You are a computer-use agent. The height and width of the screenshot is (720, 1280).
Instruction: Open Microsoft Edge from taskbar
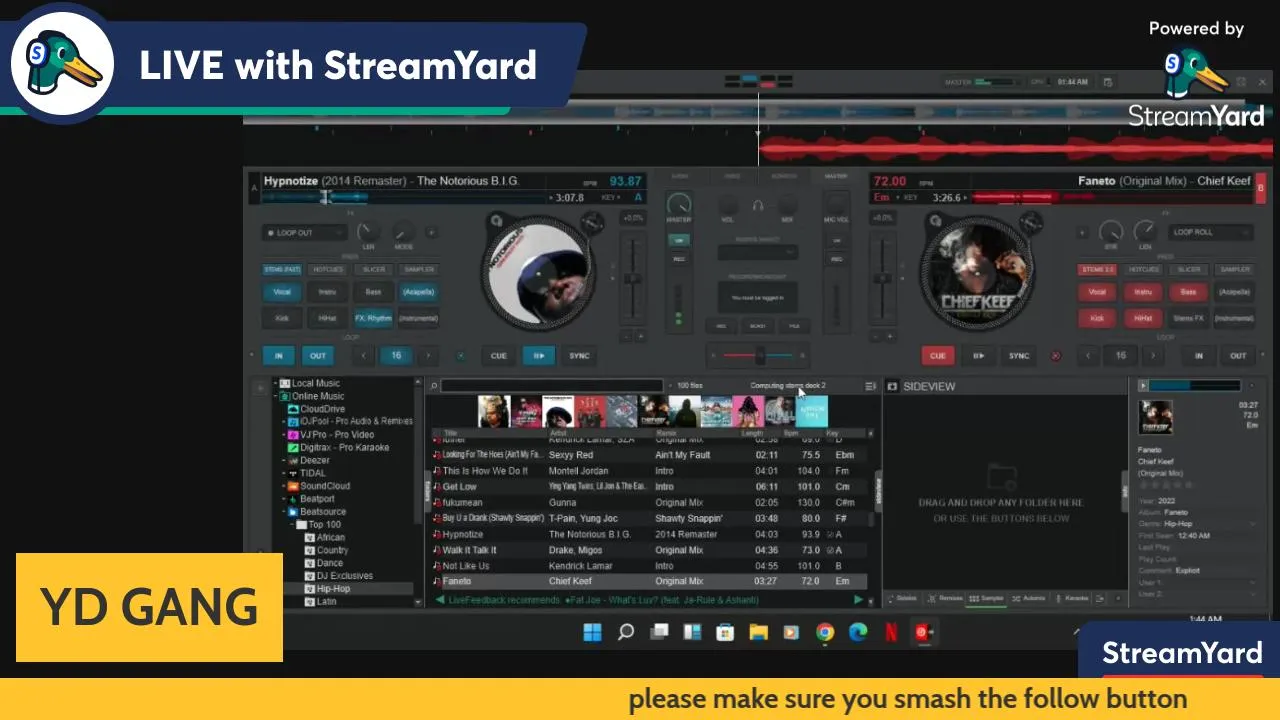point(857,632)
